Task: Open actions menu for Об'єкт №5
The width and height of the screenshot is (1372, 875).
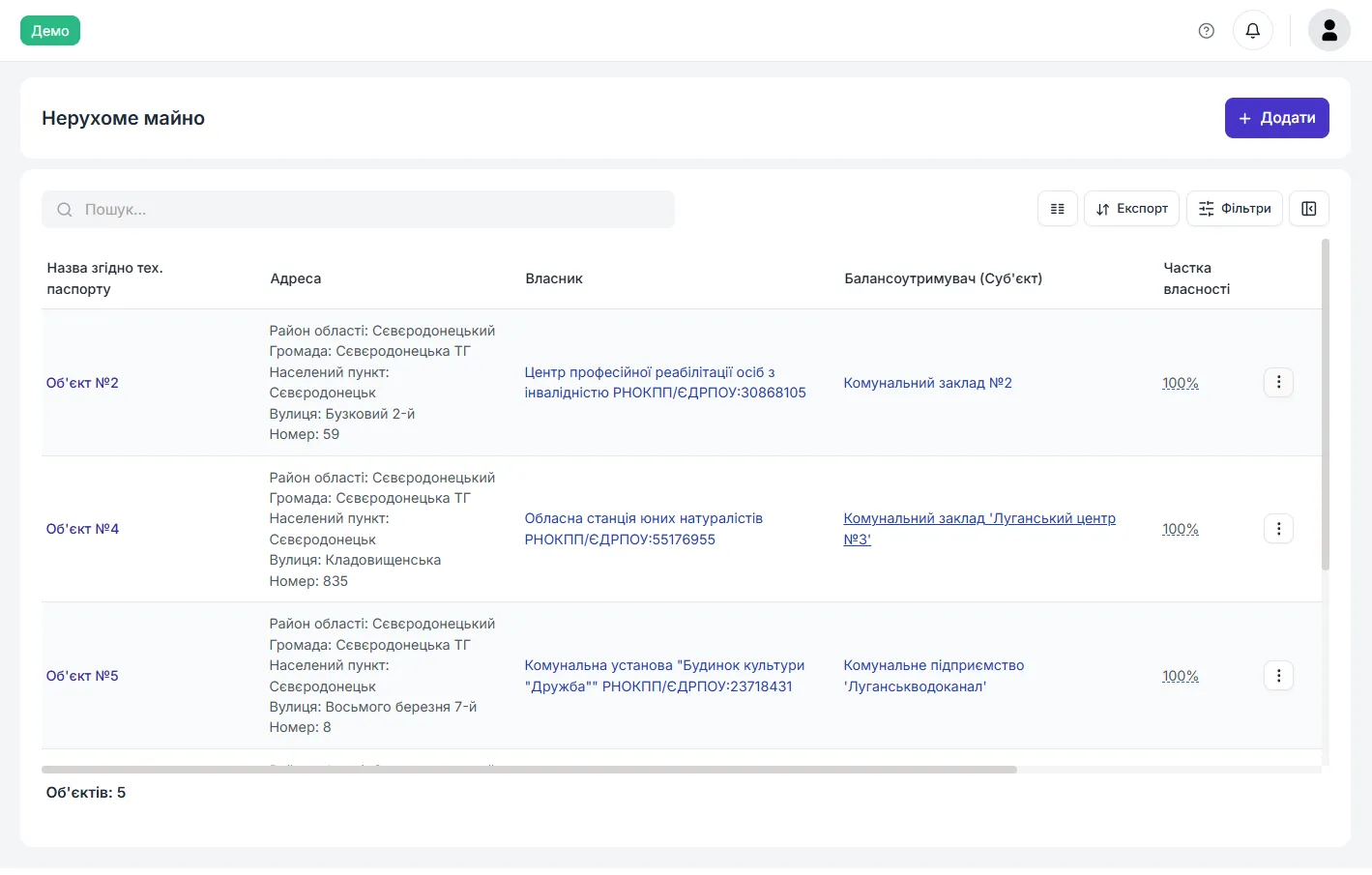Action: 1278,676
